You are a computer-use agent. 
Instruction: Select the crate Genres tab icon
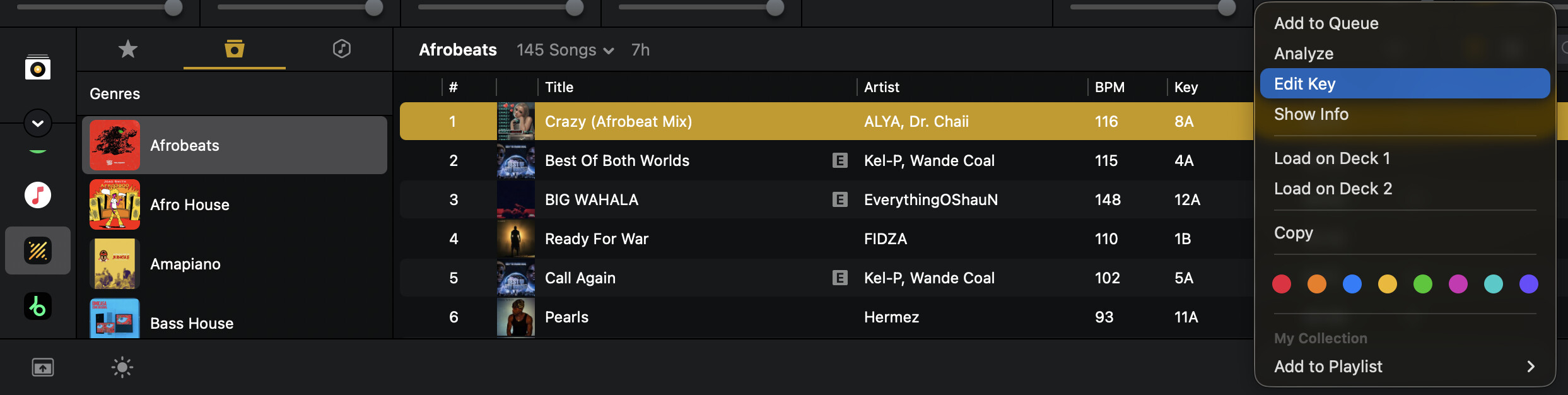click(235, 49)
